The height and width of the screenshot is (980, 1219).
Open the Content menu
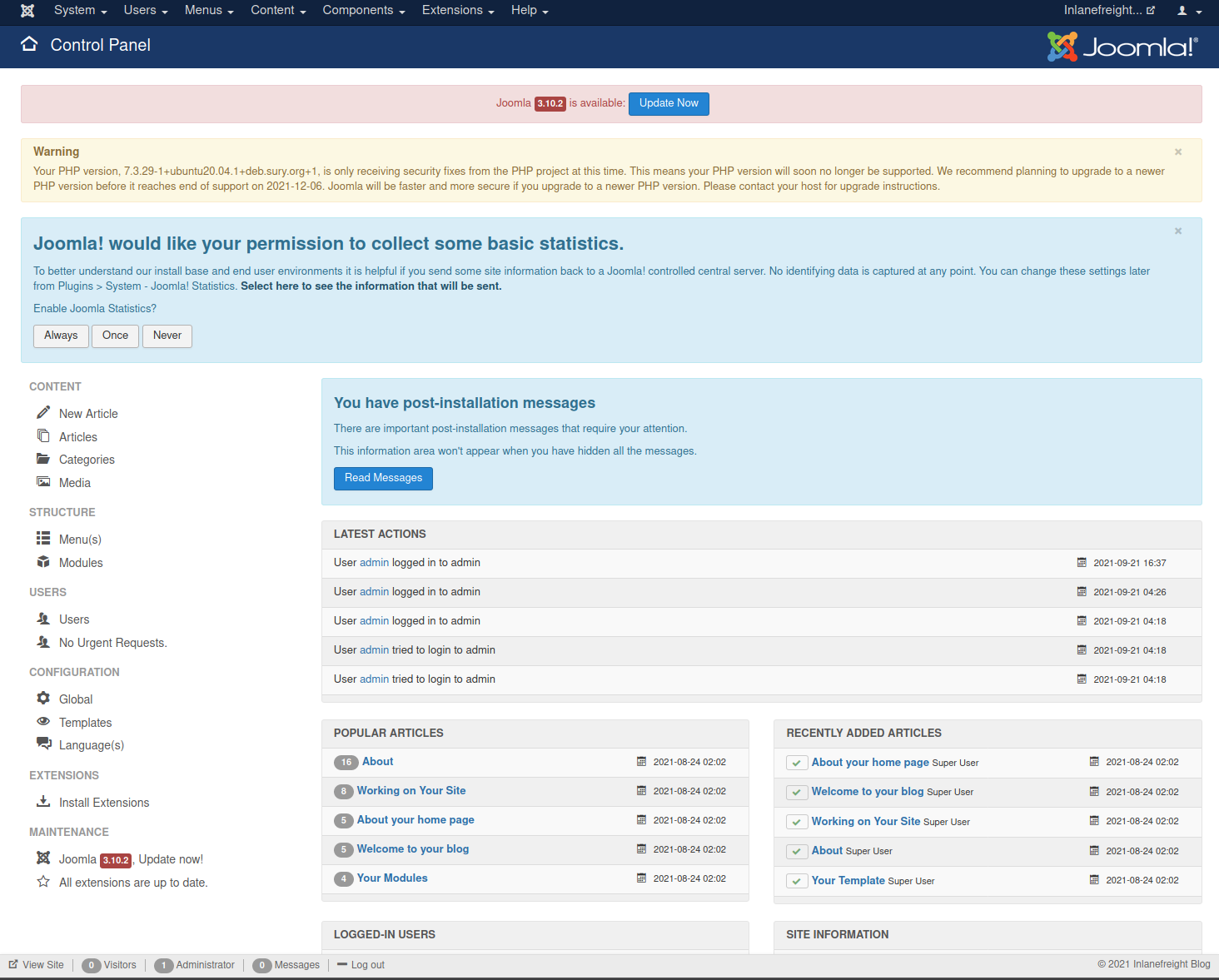[x=278, y=11]
